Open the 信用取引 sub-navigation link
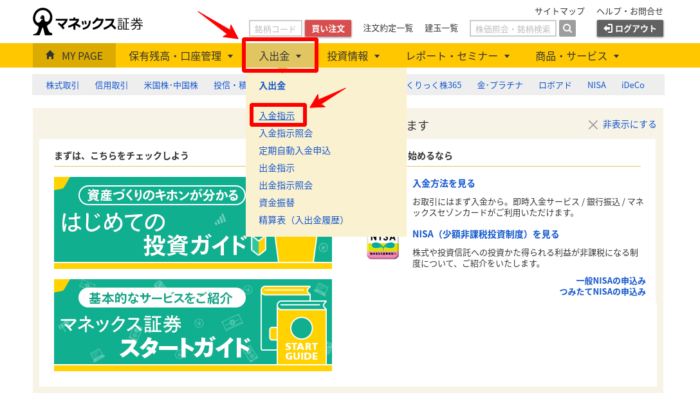The width and height of the screenshot is (700, 395). point(111,85)
